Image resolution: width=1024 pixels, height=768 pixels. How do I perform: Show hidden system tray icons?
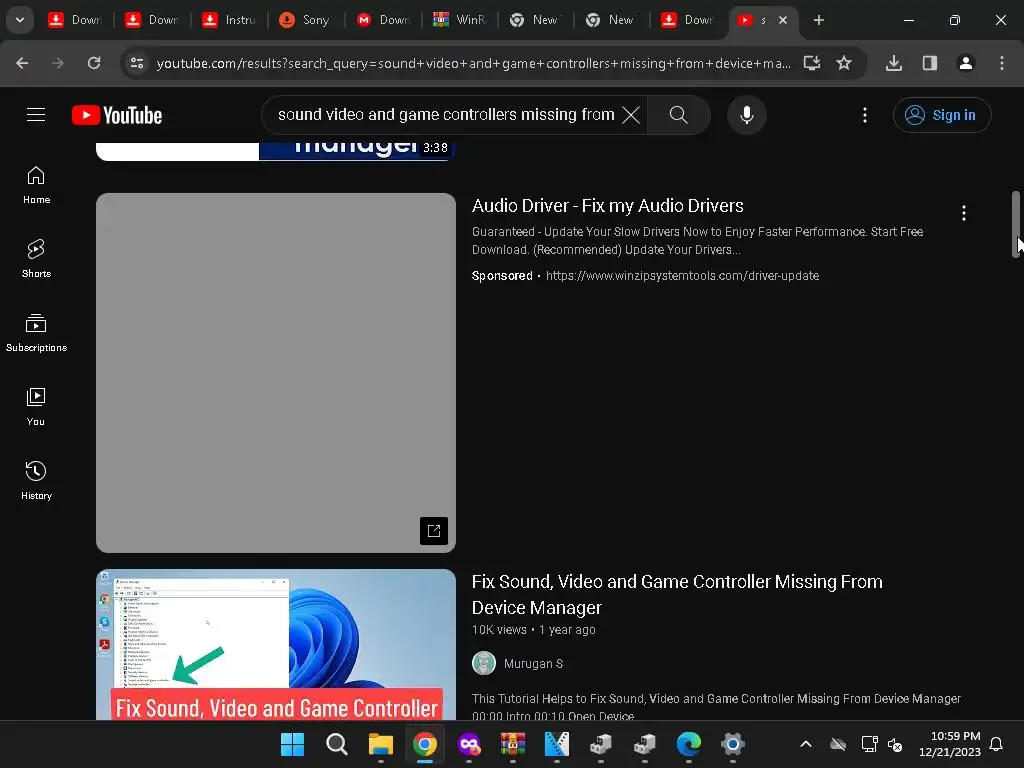click(x=806, y=744)
